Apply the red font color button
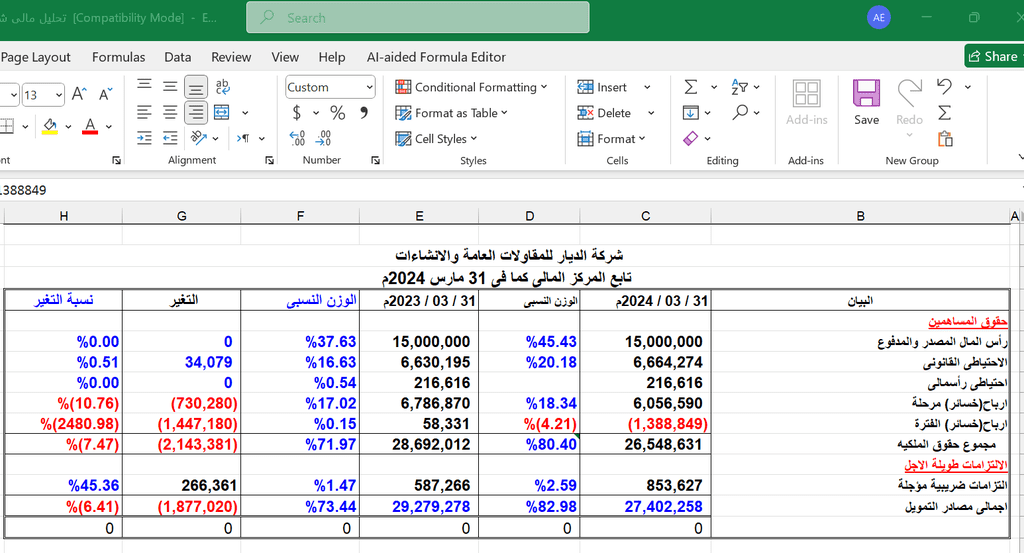The height and width of the screenshot is (553, 1024). [x=90, y=126]
